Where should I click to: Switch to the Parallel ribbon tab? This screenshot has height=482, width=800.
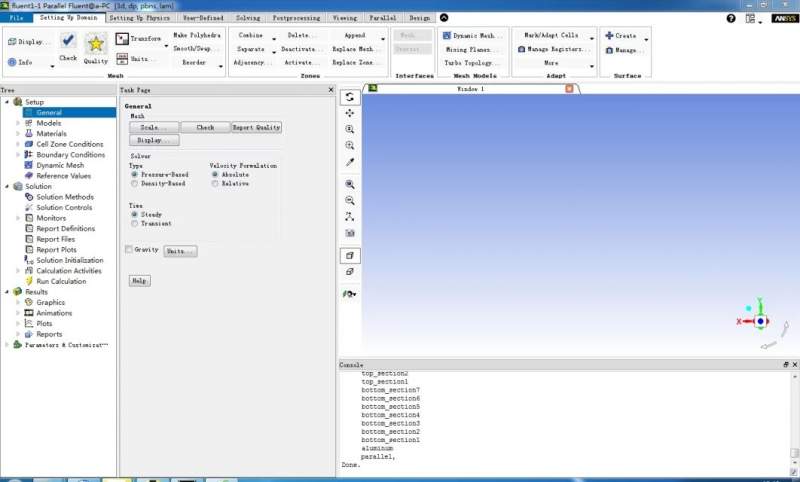pos(383,18)
